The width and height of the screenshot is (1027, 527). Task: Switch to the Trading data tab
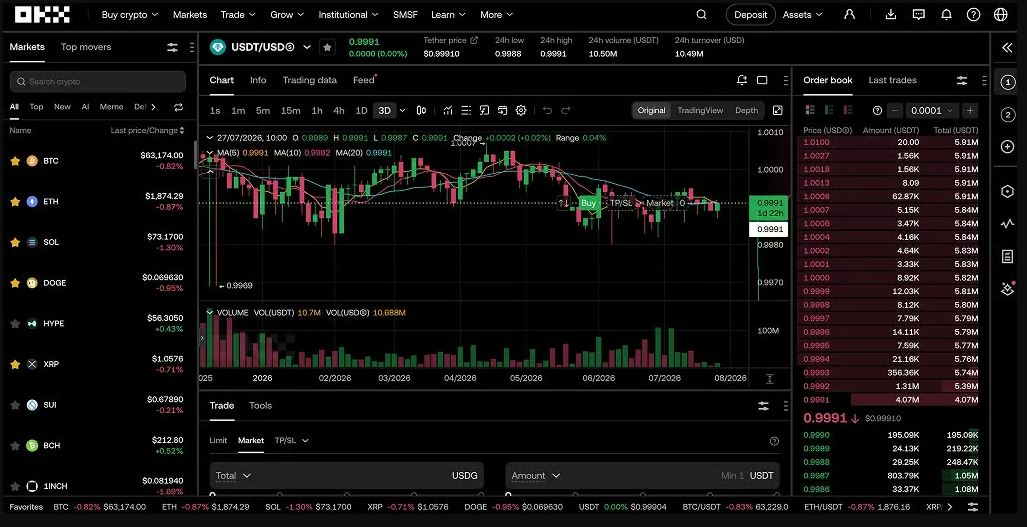(309, 80)
